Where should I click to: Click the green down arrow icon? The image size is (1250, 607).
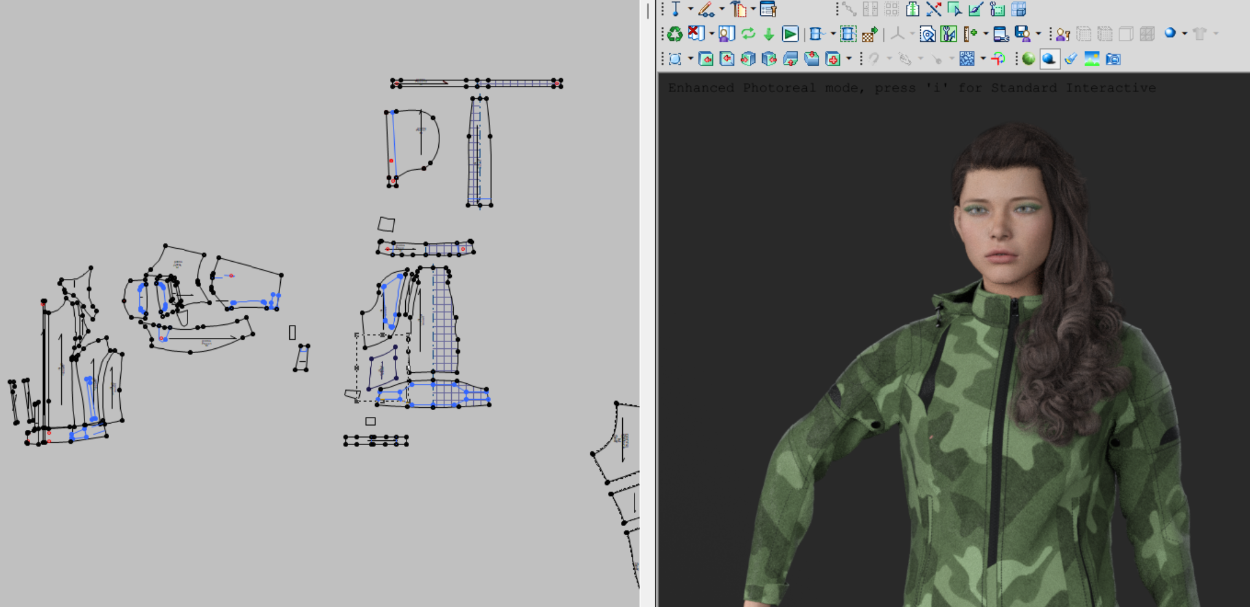[769, 34]
